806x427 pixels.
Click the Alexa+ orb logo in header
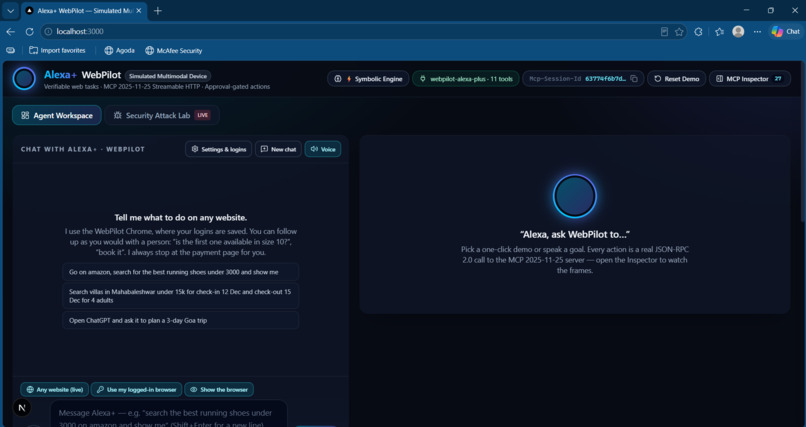click(24, 79)
